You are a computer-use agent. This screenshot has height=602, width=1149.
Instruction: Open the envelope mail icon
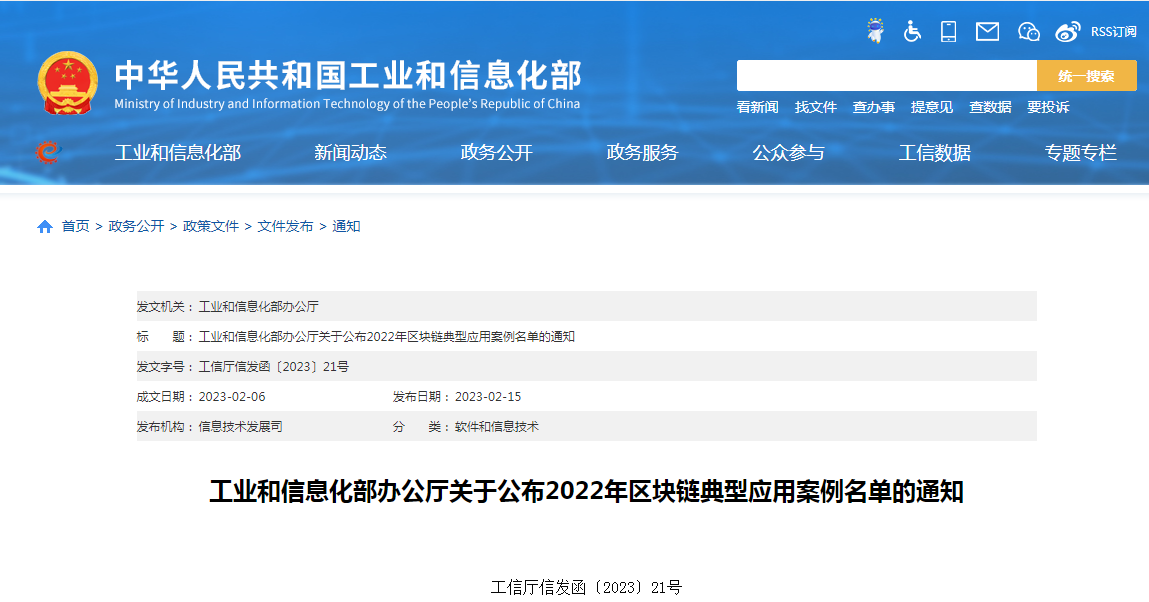tap(987, 31)
